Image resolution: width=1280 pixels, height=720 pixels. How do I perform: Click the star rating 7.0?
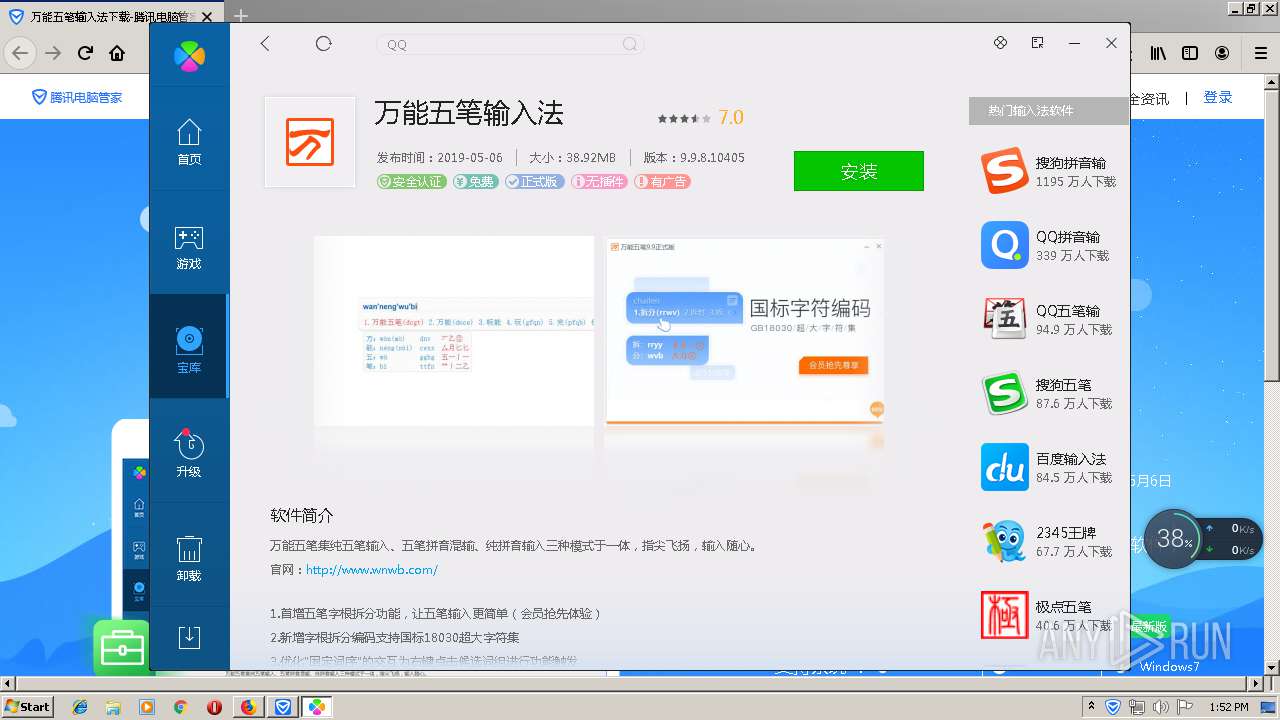700,118
